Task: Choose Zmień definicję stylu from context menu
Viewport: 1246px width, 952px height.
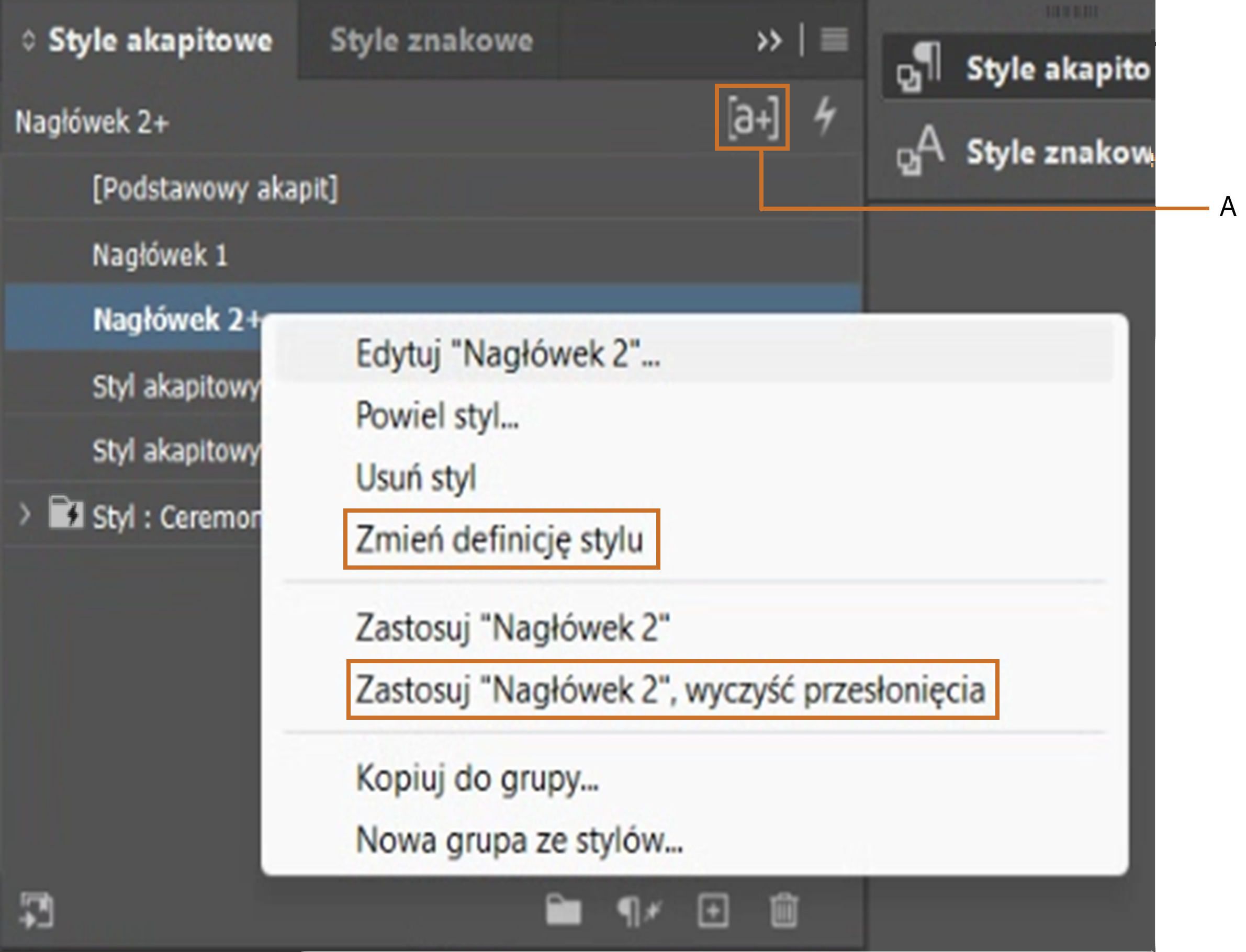Action: [500, 539]
